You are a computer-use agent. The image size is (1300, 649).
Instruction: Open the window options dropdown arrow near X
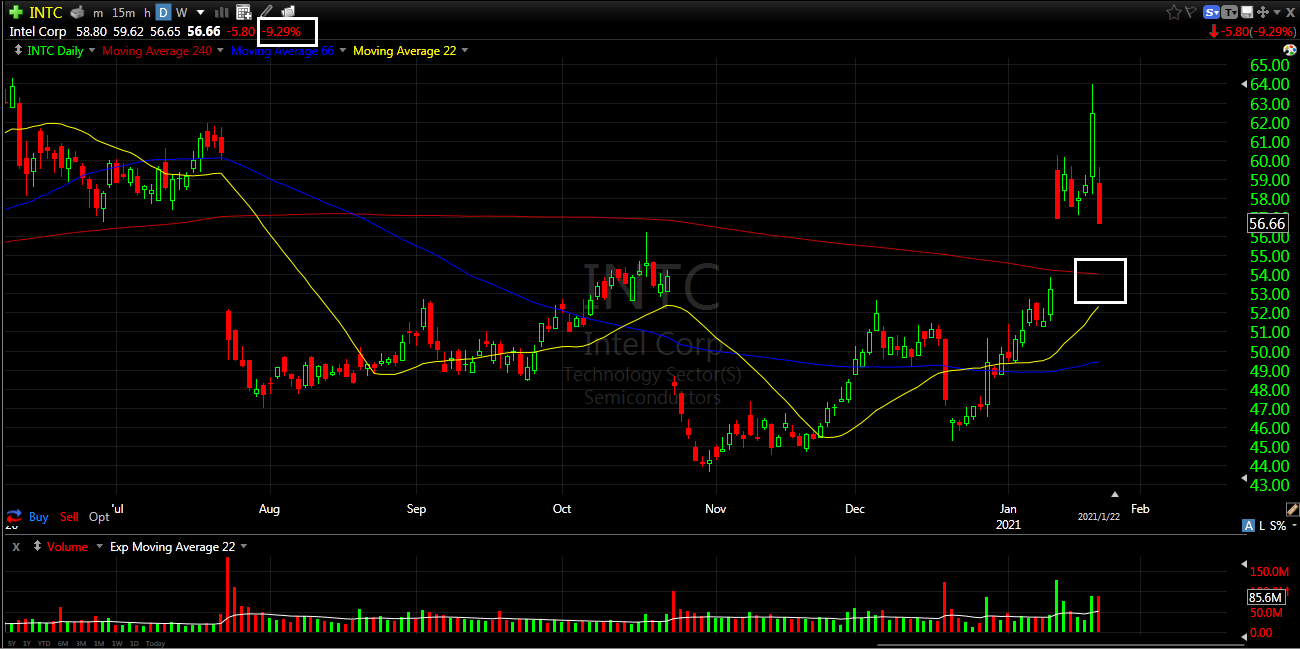coord(1278,12)
